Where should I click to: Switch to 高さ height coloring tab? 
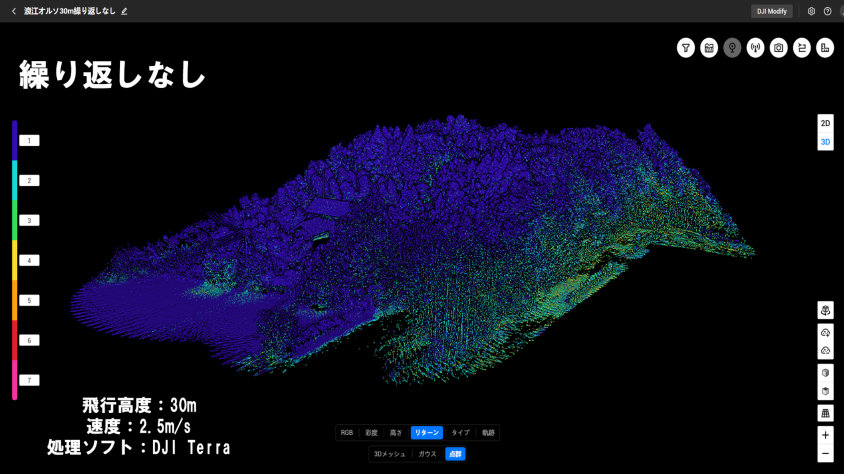[396, 433]
